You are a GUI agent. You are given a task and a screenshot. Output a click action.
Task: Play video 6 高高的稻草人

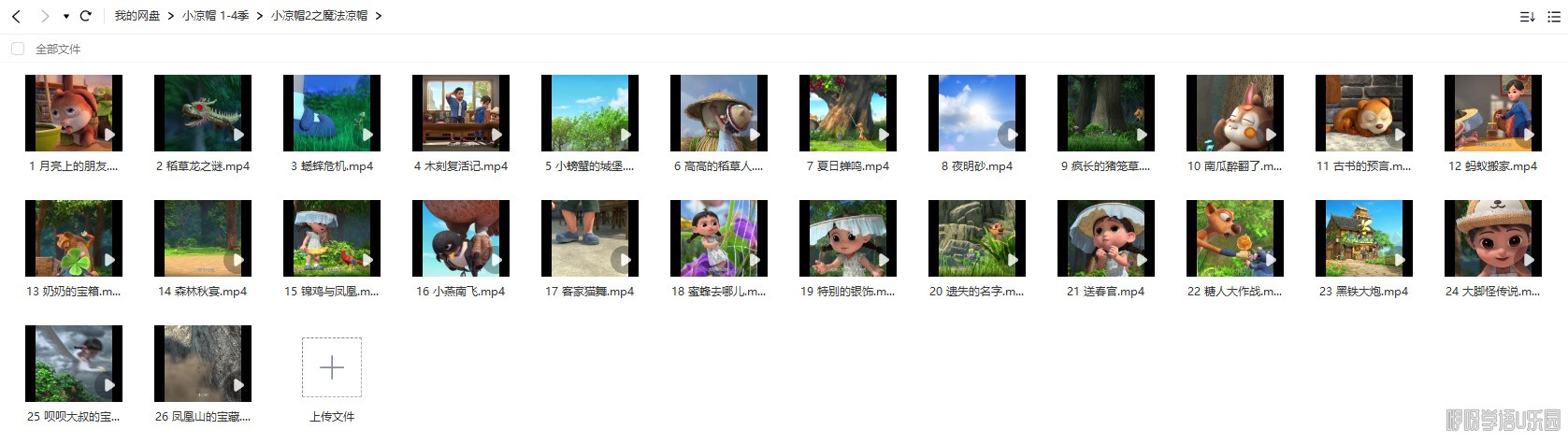click(755, 135)
